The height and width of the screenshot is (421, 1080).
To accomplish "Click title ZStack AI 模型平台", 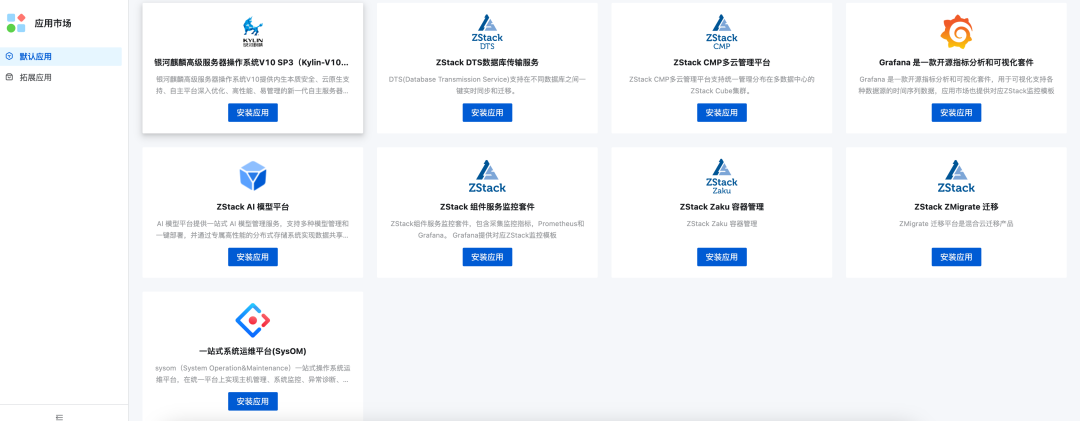I will [253, 207].
